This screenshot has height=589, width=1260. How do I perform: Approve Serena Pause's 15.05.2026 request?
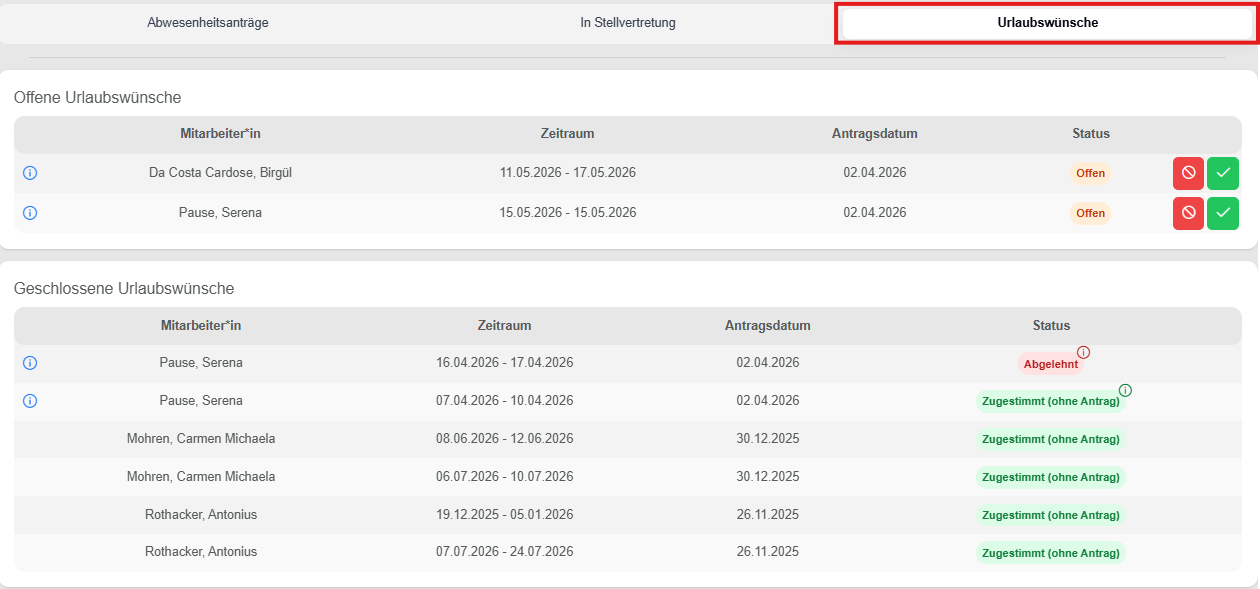tap(1222, 213)
